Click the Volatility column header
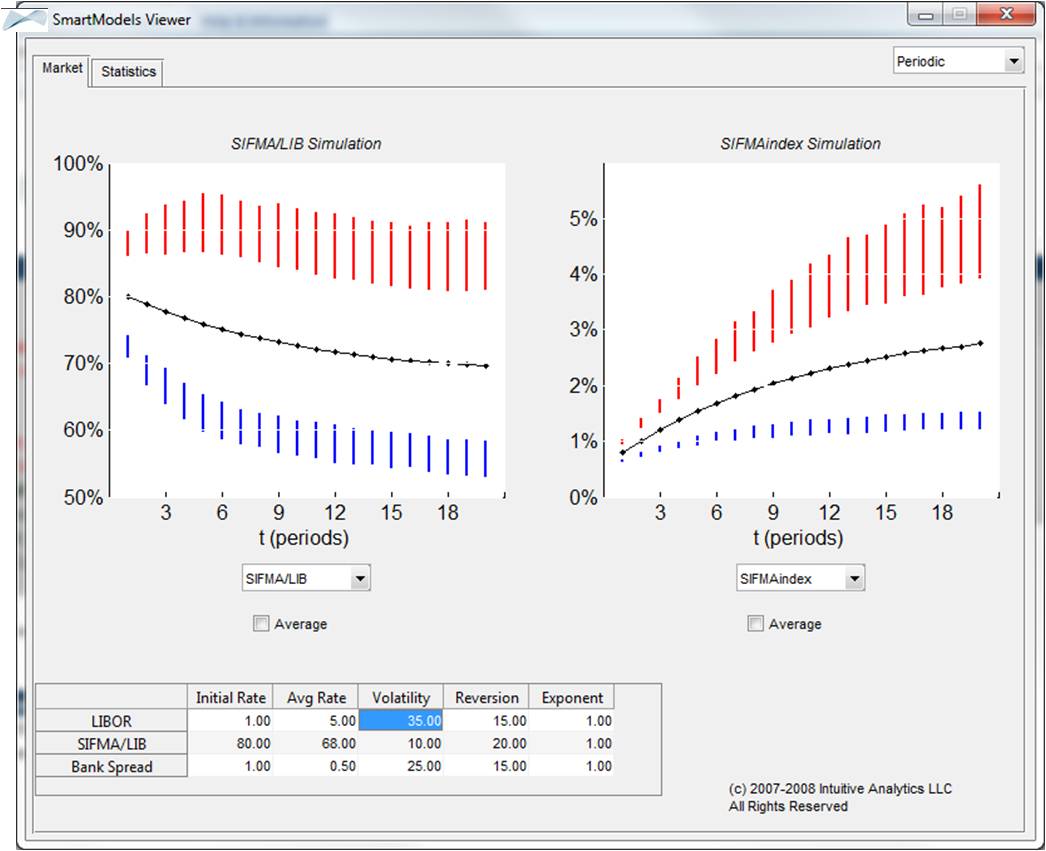 400,697
